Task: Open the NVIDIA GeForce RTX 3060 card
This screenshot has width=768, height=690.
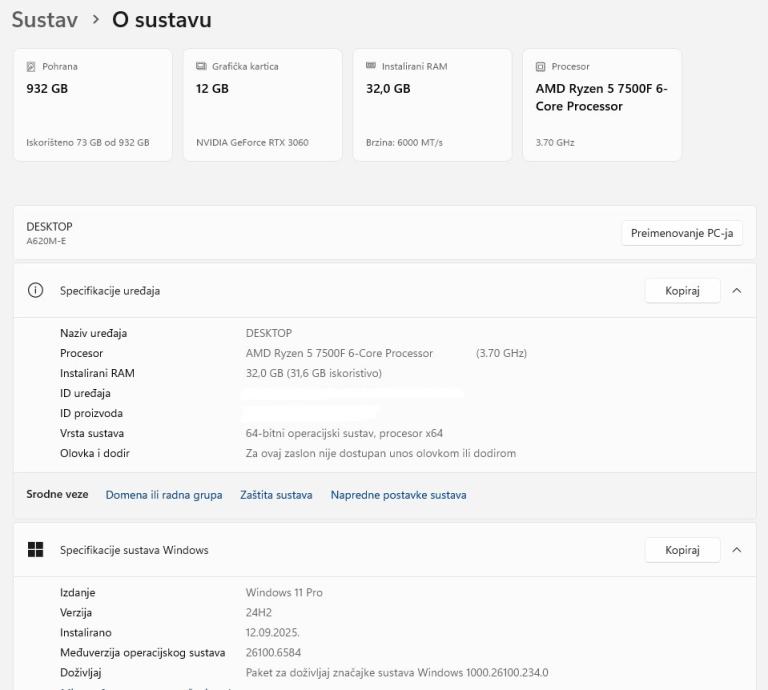Action: [x=262, y=105]
